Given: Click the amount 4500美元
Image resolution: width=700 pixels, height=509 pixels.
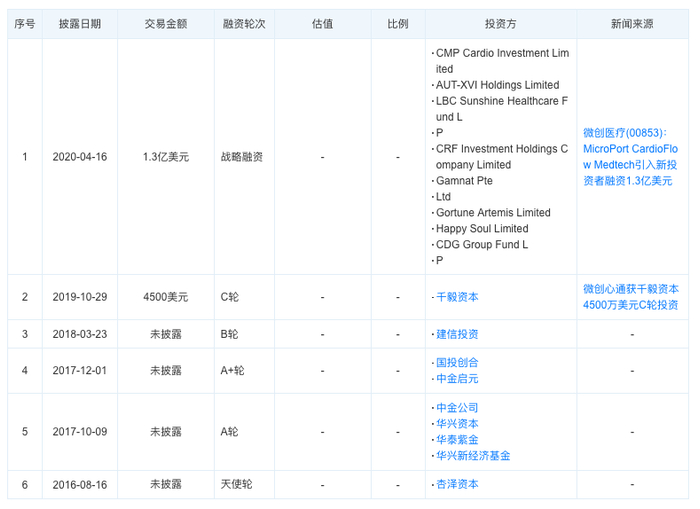Looking at the screenshot, I should click(166, 297).
